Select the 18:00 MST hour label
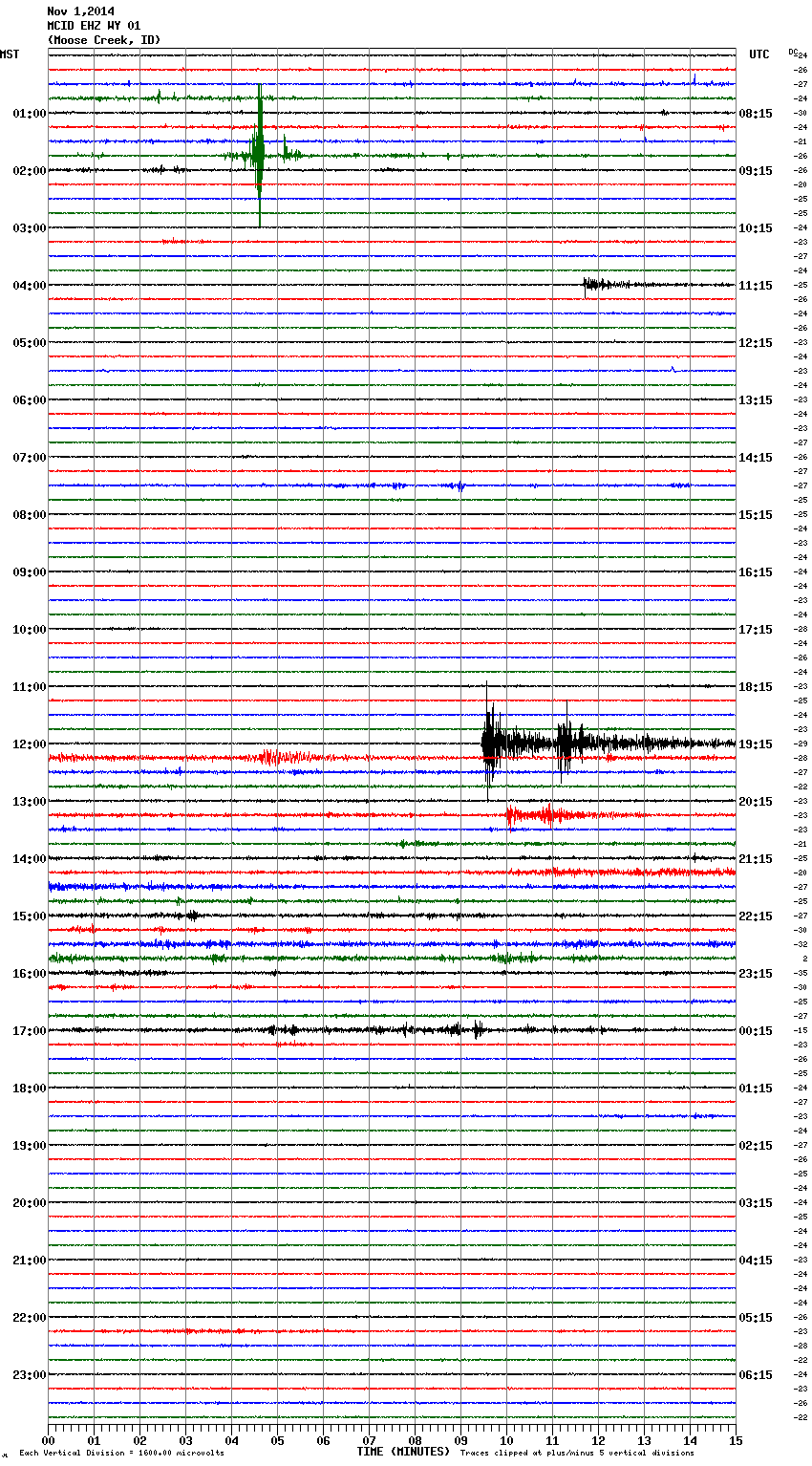Screen dimensions: 812x1466 pyautogui.click(x=30, y=1088)
